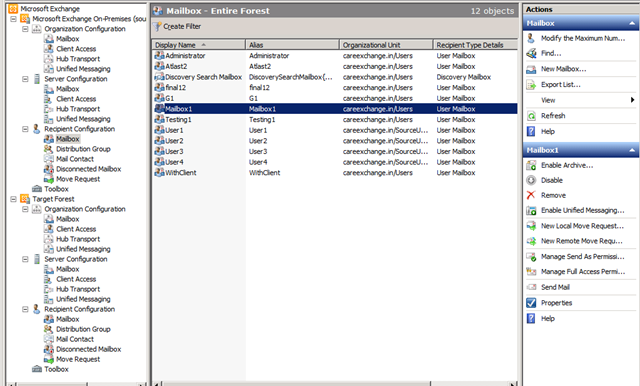Sort by Display Name column header
The width and height of the screenshot is (640, 386).
[x=198, y=45]
